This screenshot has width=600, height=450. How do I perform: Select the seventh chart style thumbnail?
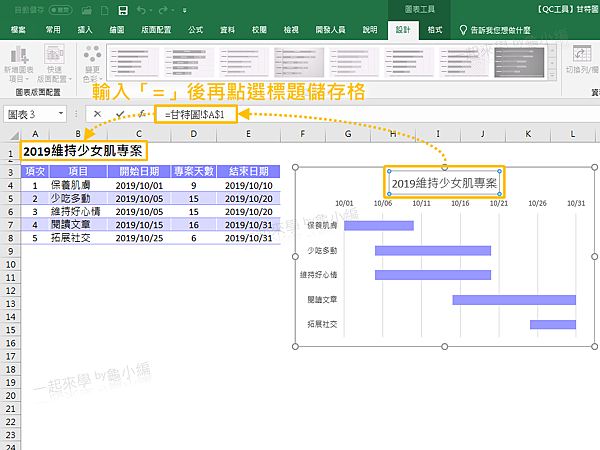pos(465,62)
